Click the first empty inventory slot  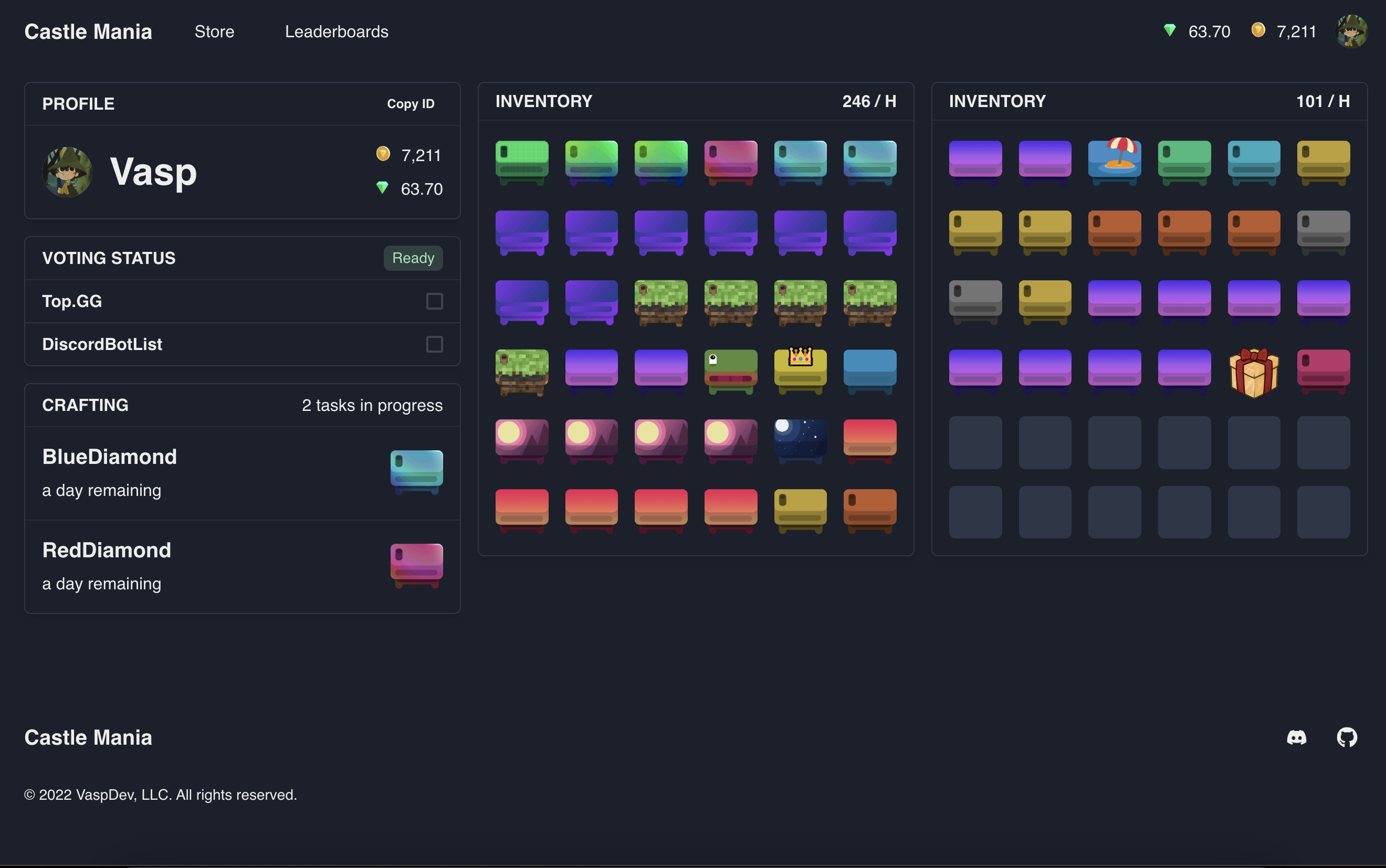pos(975,442)
